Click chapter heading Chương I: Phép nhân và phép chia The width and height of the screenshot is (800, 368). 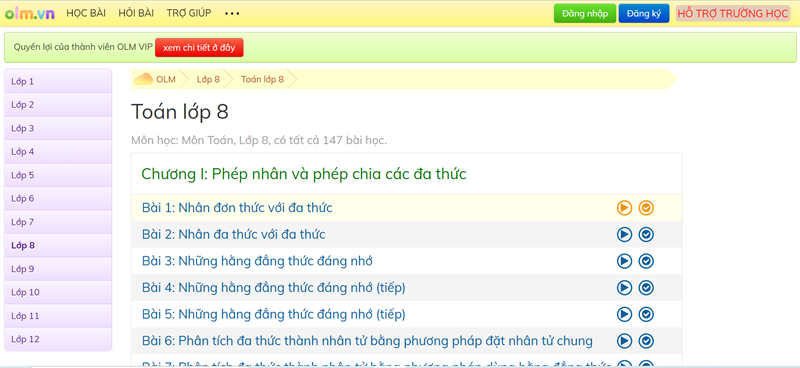304,174
